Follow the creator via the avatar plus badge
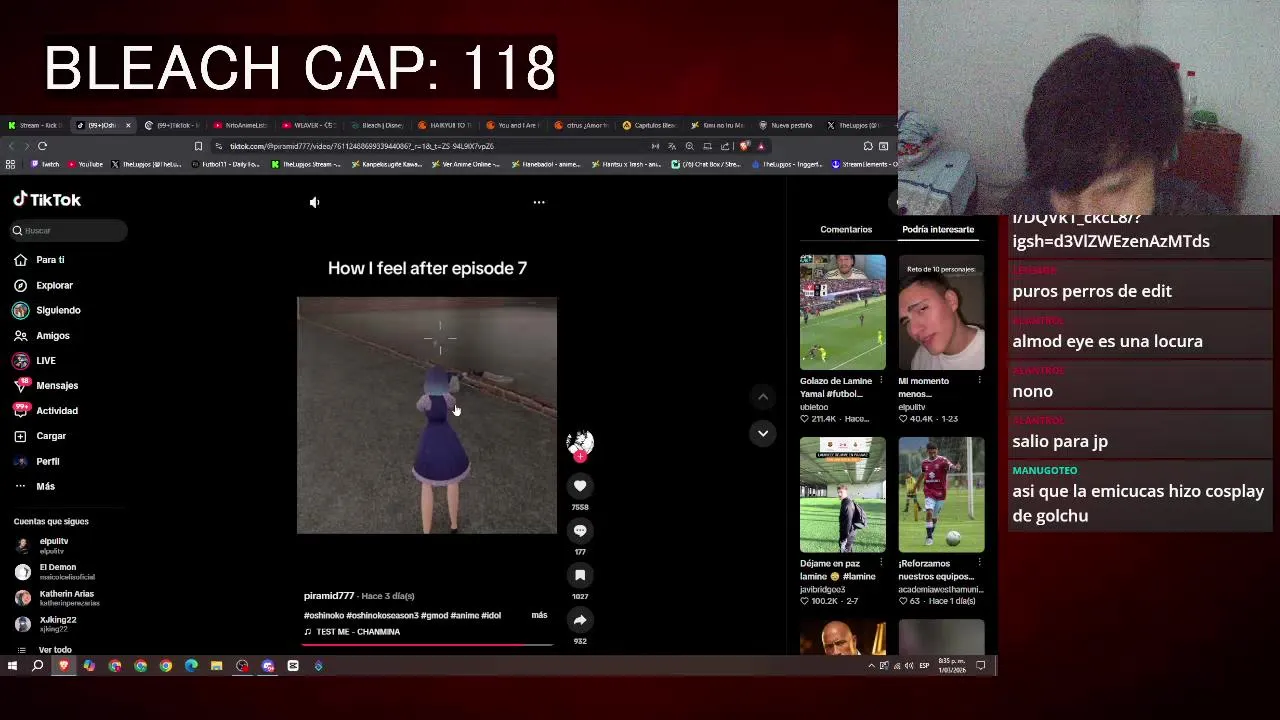The height and width of the screenshot is (720, 1280). pos(580,457)
